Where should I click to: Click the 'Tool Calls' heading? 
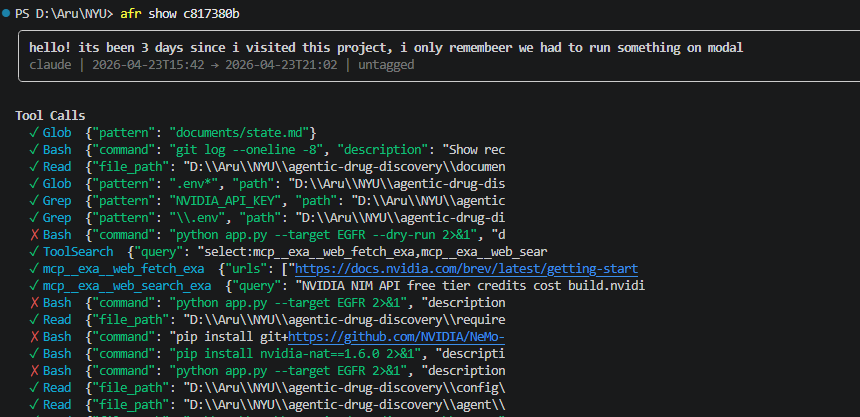point(50,116)
